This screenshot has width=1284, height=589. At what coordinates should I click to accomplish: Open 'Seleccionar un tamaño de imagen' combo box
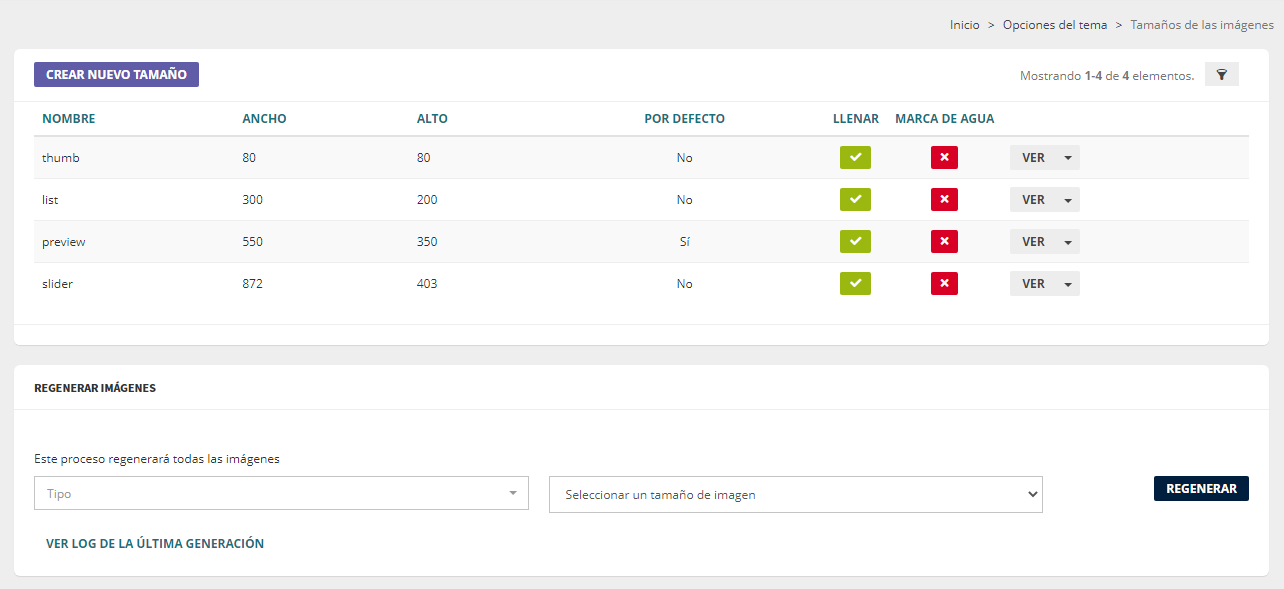(x=795, y=494)
